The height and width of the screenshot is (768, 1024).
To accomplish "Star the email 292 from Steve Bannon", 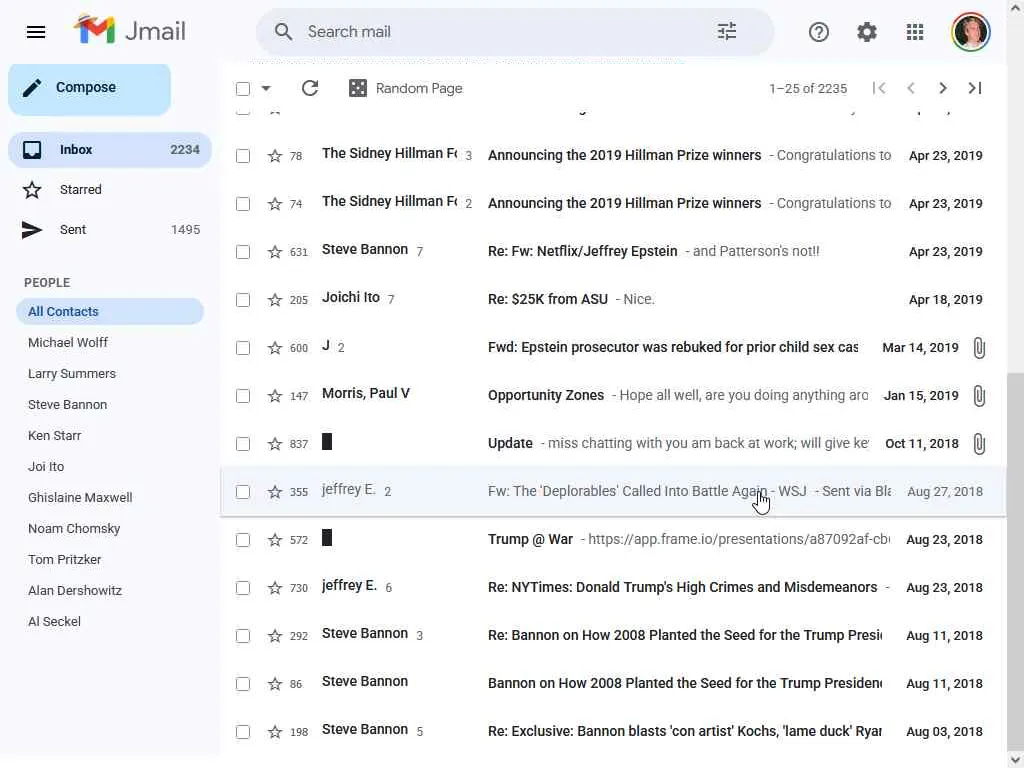I will (275, 636).
